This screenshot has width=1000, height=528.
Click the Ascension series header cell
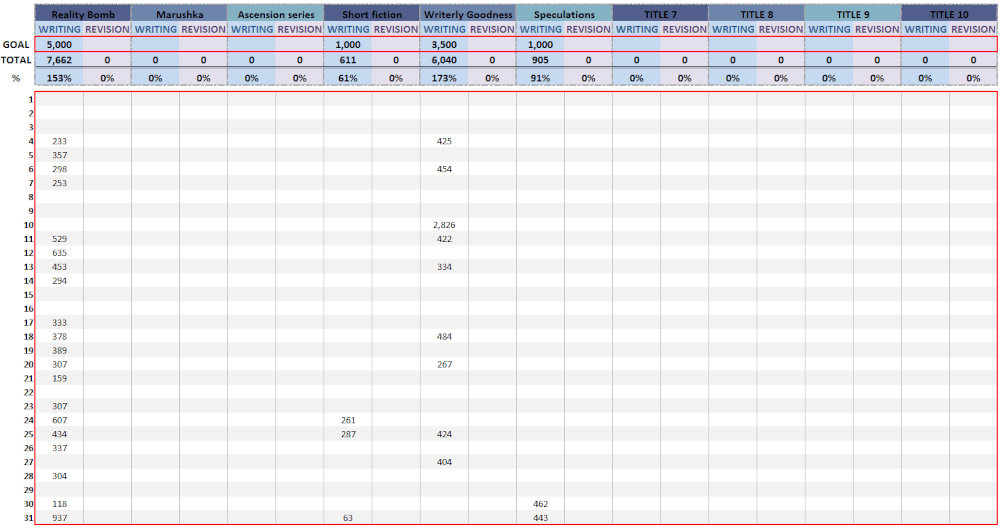[275, 15]
